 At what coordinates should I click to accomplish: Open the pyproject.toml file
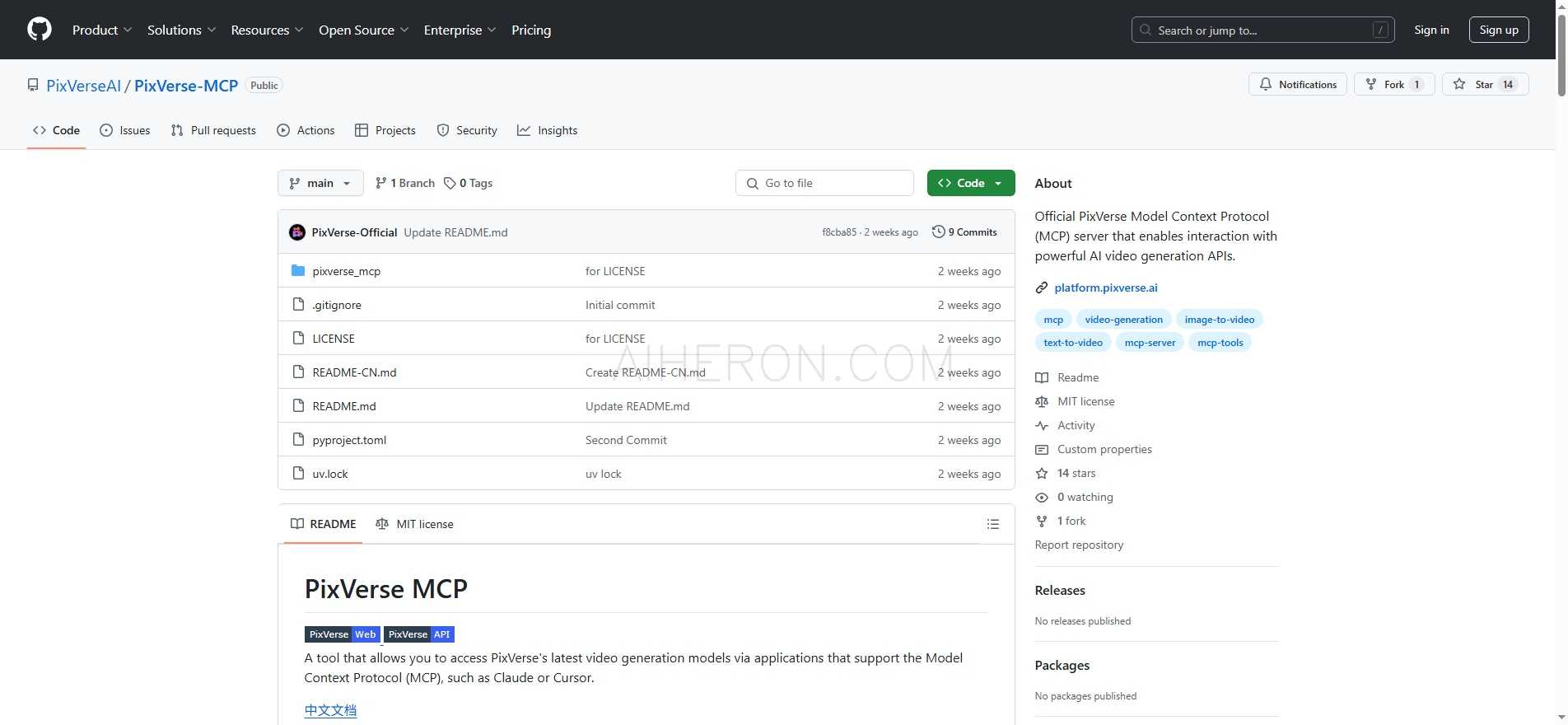pyautogui.click(x=349, y=440)
